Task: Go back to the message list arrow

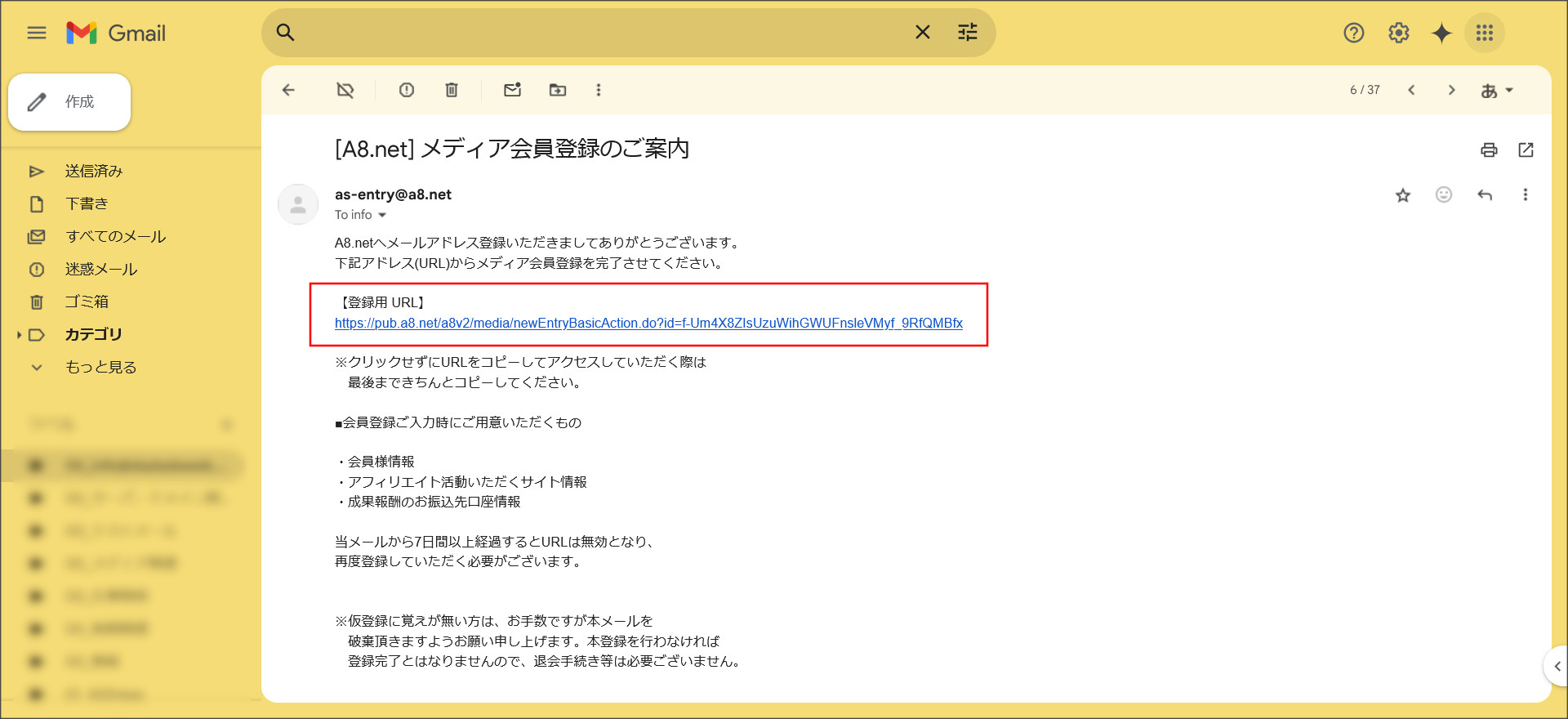Action: [288, 90]
